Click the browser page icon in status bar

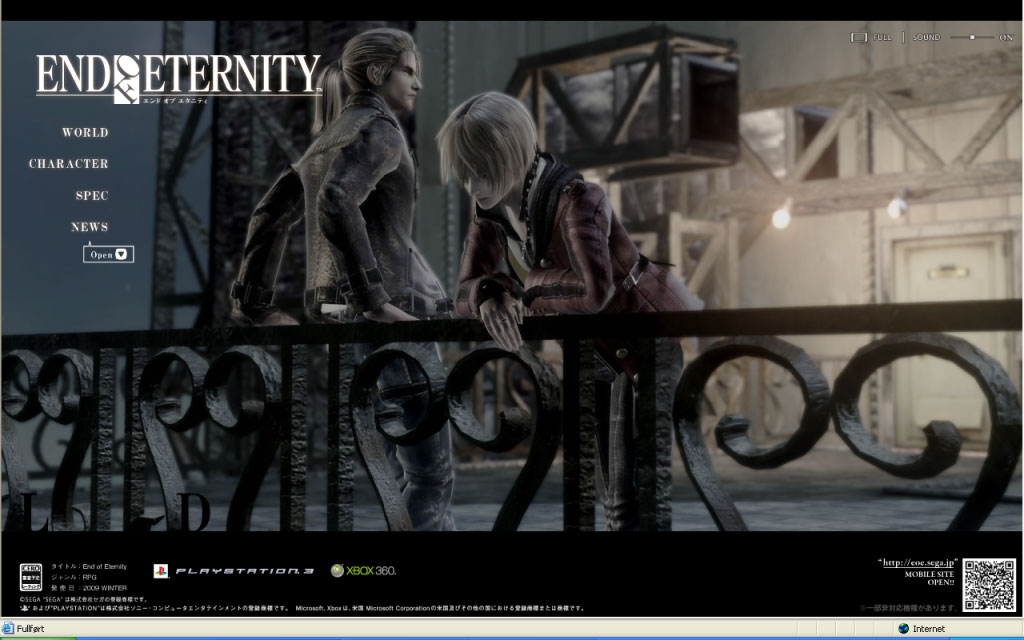(x=8, y=628)
